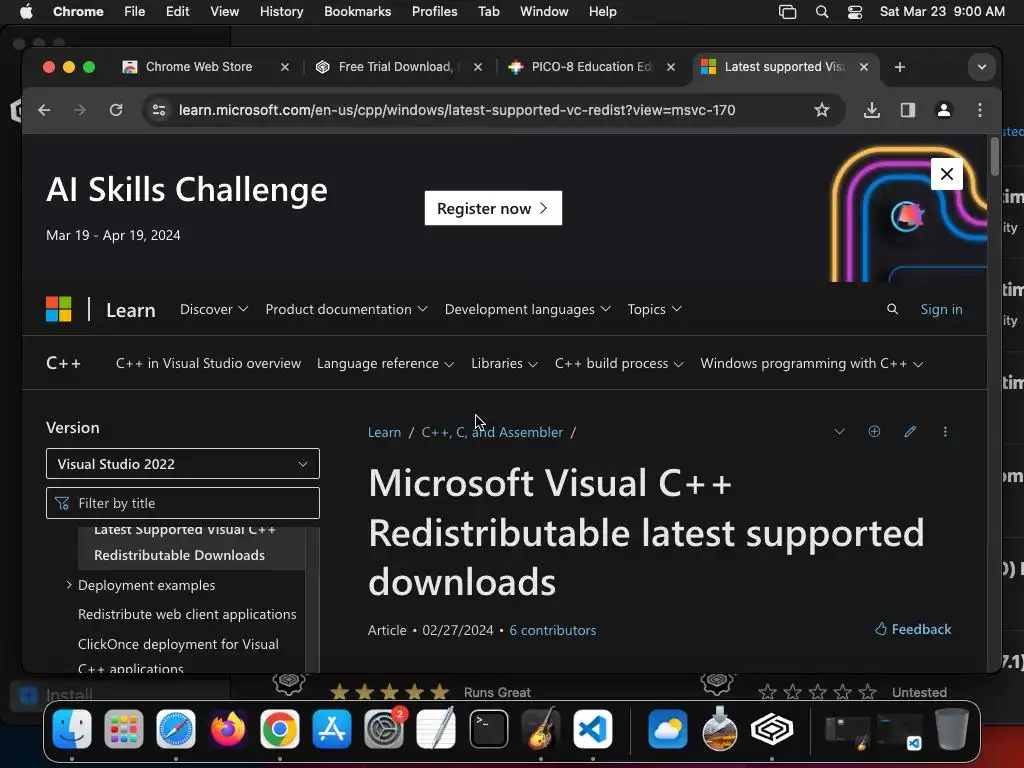
Task: Open ClickOnce deployment for Visual C++ applications
Action: point(178,655)
